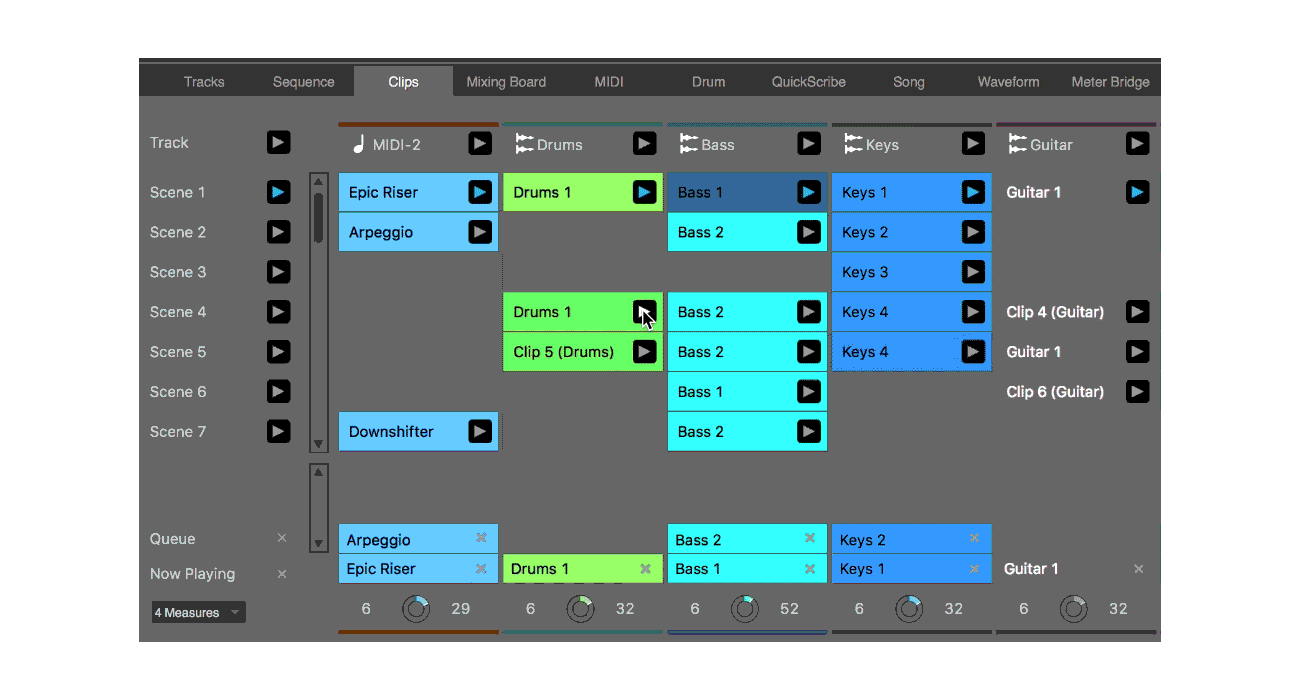The height and width of the screenshot is (700, 1300).
Task: Play the Bass 1 clip in Scene 1
Action: [x=809, y=192]
